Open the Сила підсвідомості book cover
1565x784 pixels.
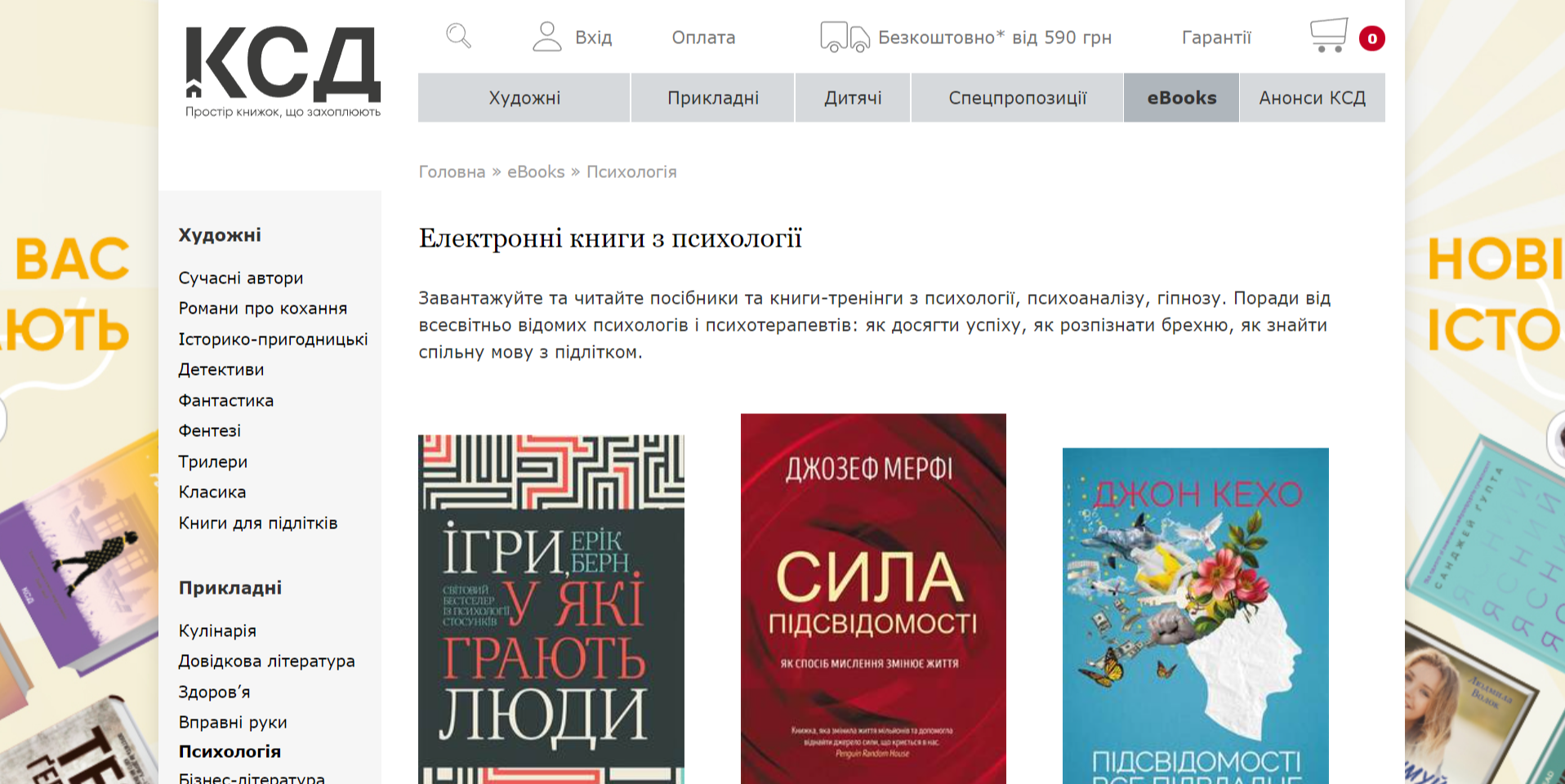[873, 599]
